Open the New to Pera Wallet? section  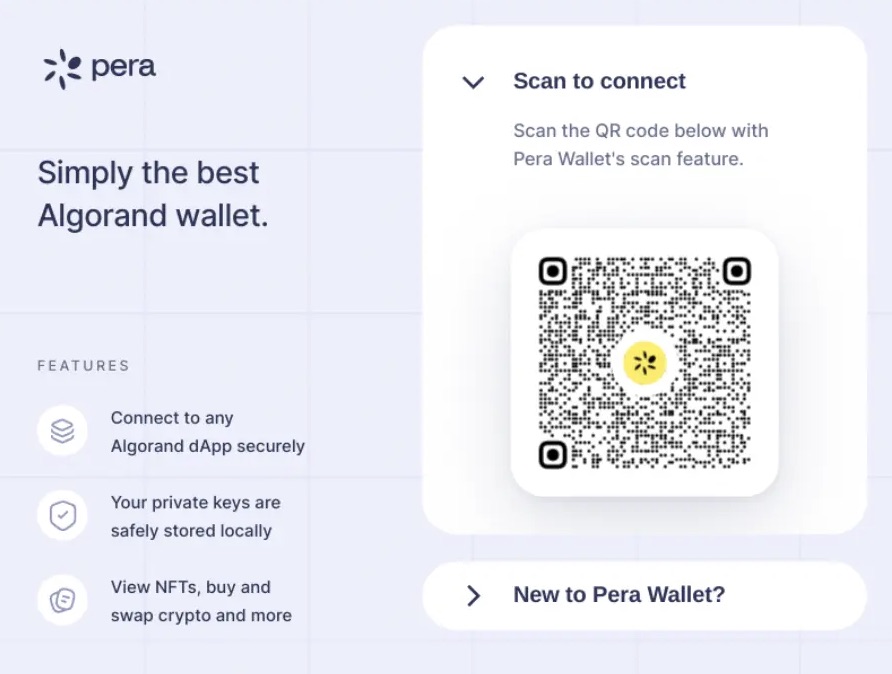618,595
